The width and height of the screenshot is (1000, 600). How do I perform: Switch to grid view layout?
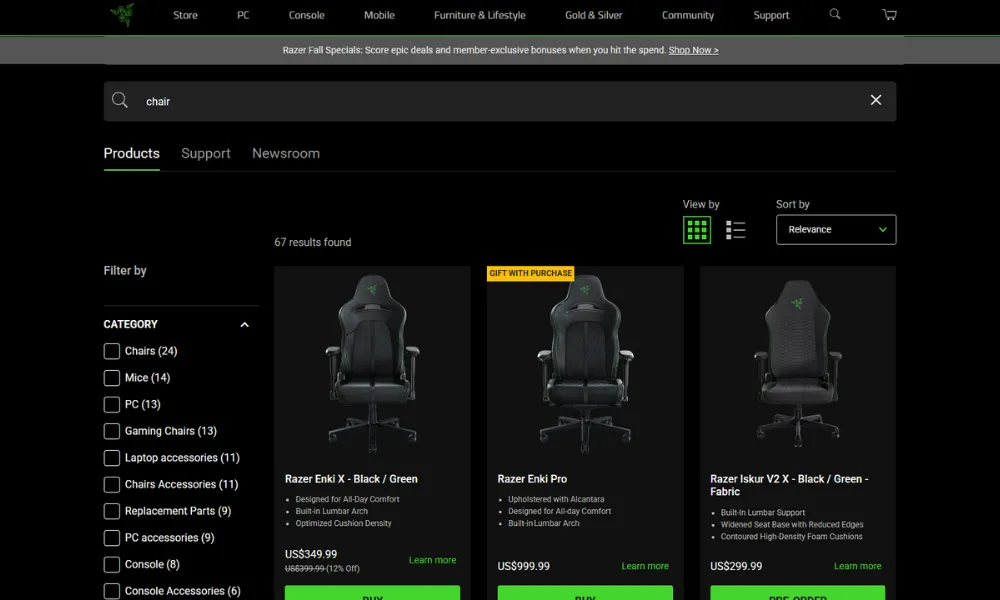[x=697, y=230]
